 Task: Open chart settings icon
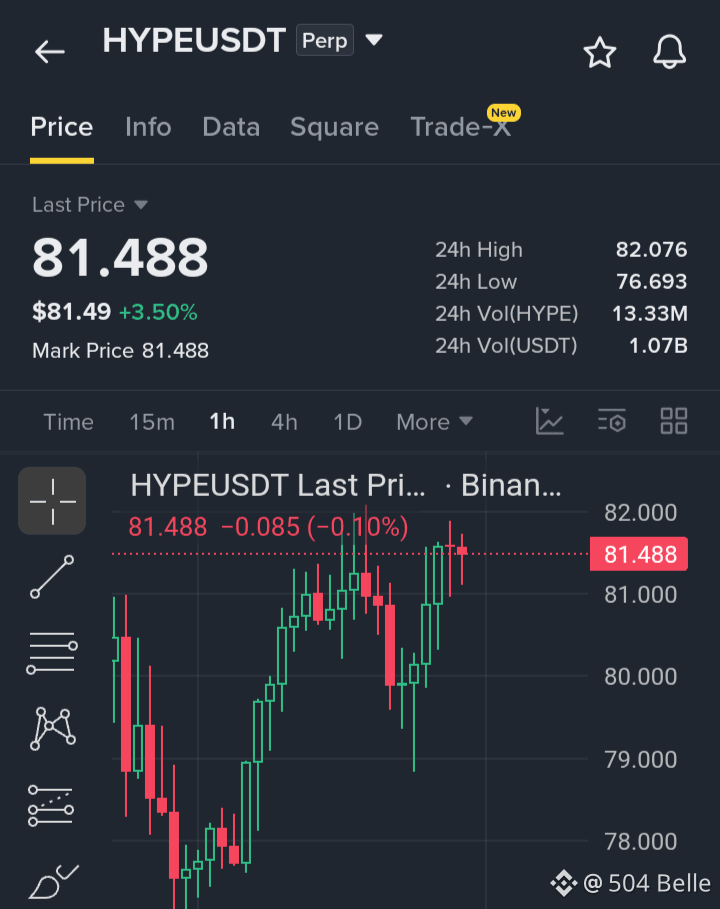[612, 421]
